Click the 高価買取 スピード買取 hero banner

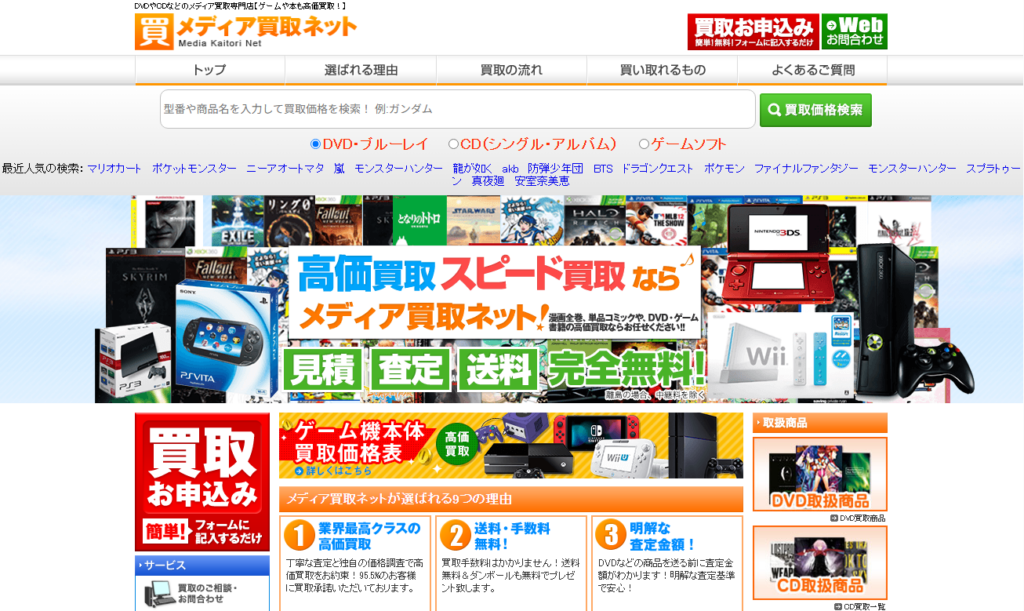(494, 292)
